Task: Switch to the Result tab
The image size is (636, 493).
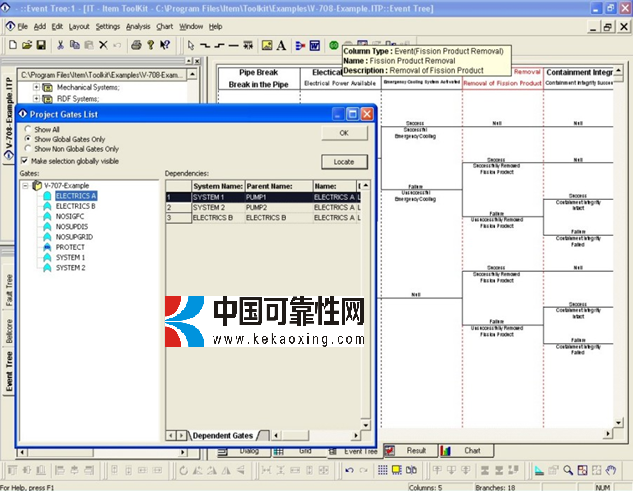Action: point(411,451)
